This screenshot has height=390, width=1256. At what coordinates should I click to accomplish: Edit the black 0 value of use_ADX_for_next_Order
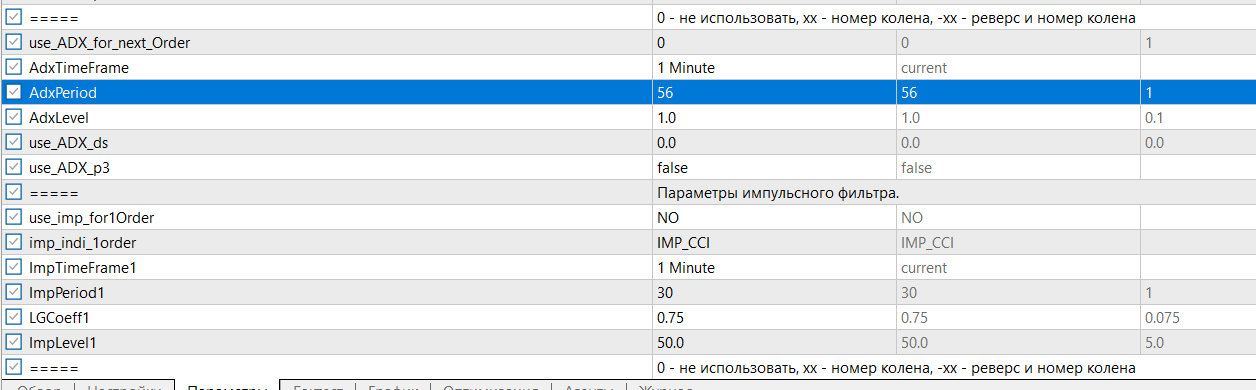click(x=773, y=43)
